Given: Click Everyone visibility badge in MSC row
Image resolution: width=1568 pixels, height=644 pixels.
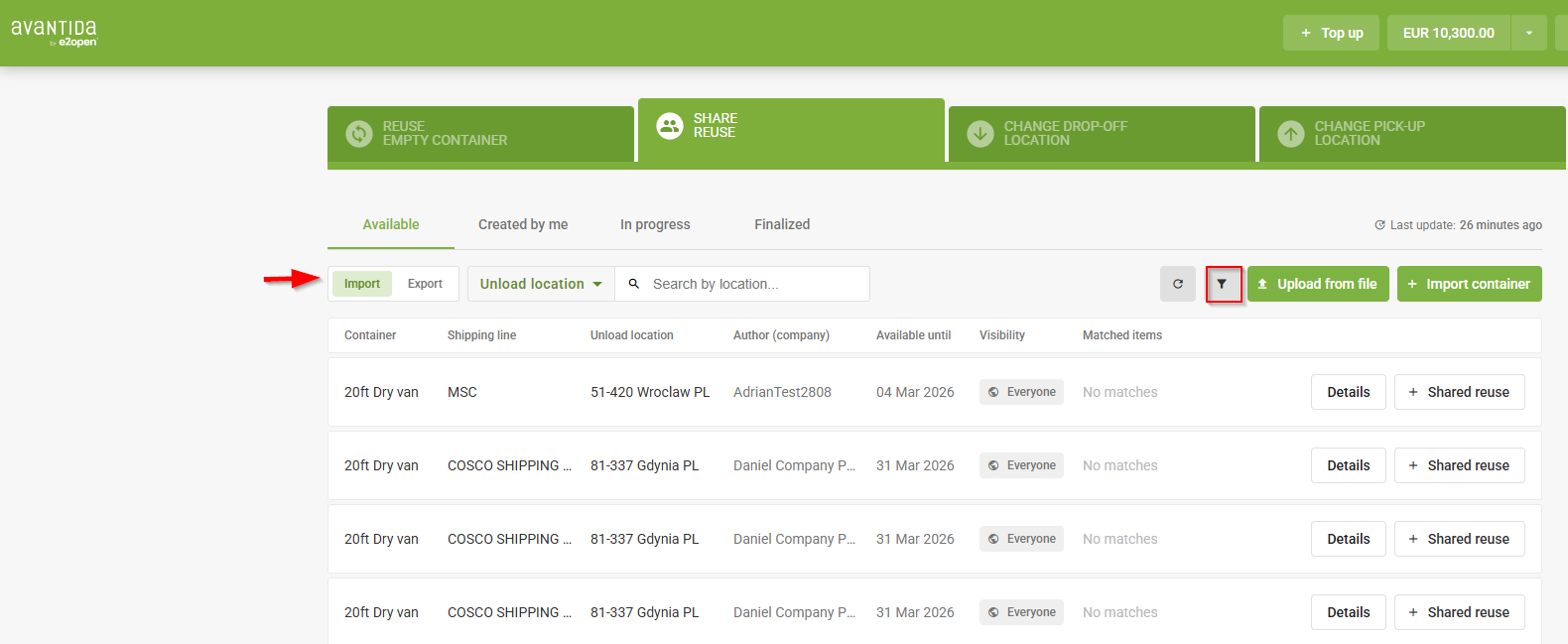Looking at the screenshot, I should coord(1021,392).
